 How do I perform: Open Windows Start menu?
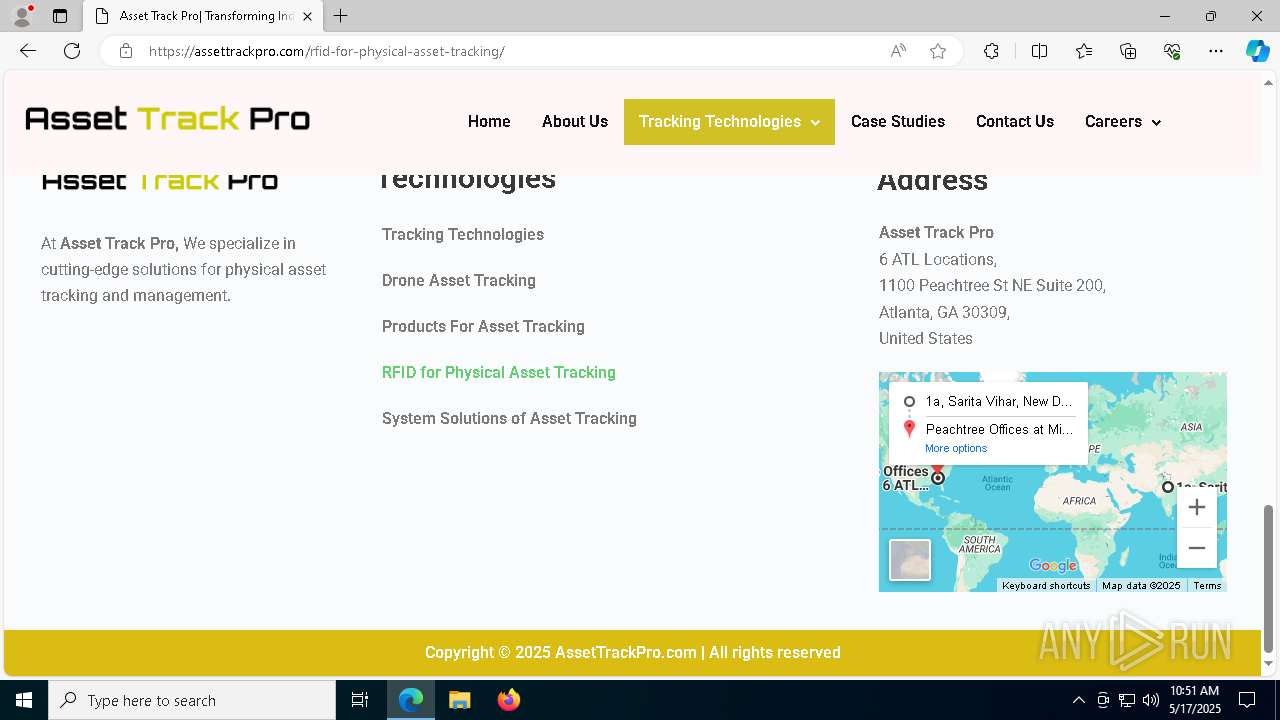coord(24,700)
